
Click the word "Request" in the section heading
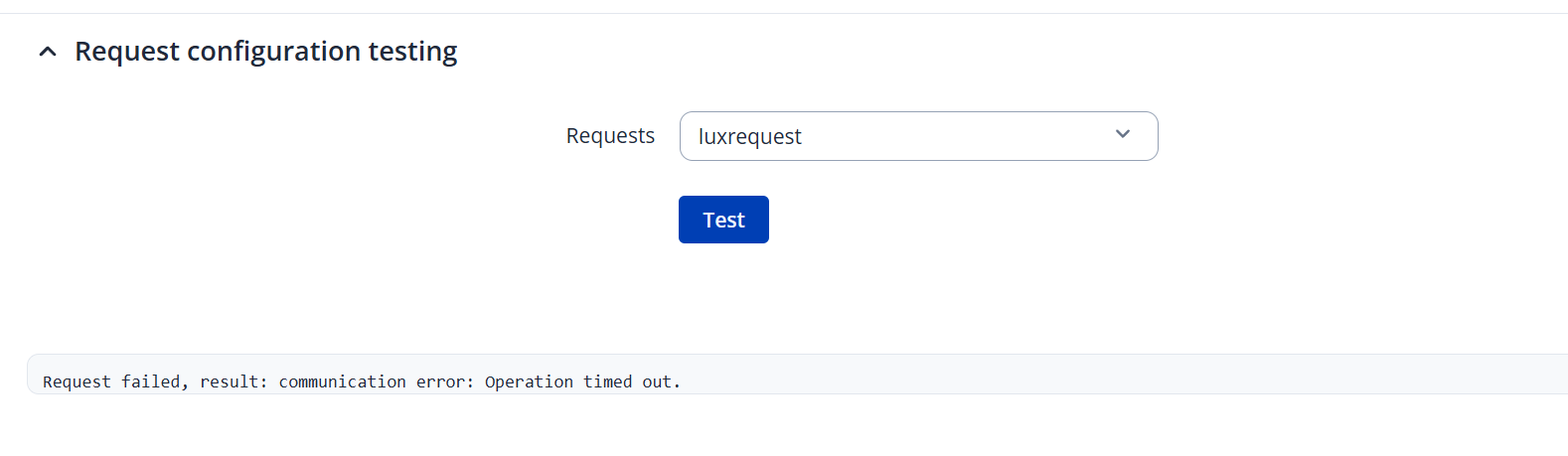click(127, 51)
